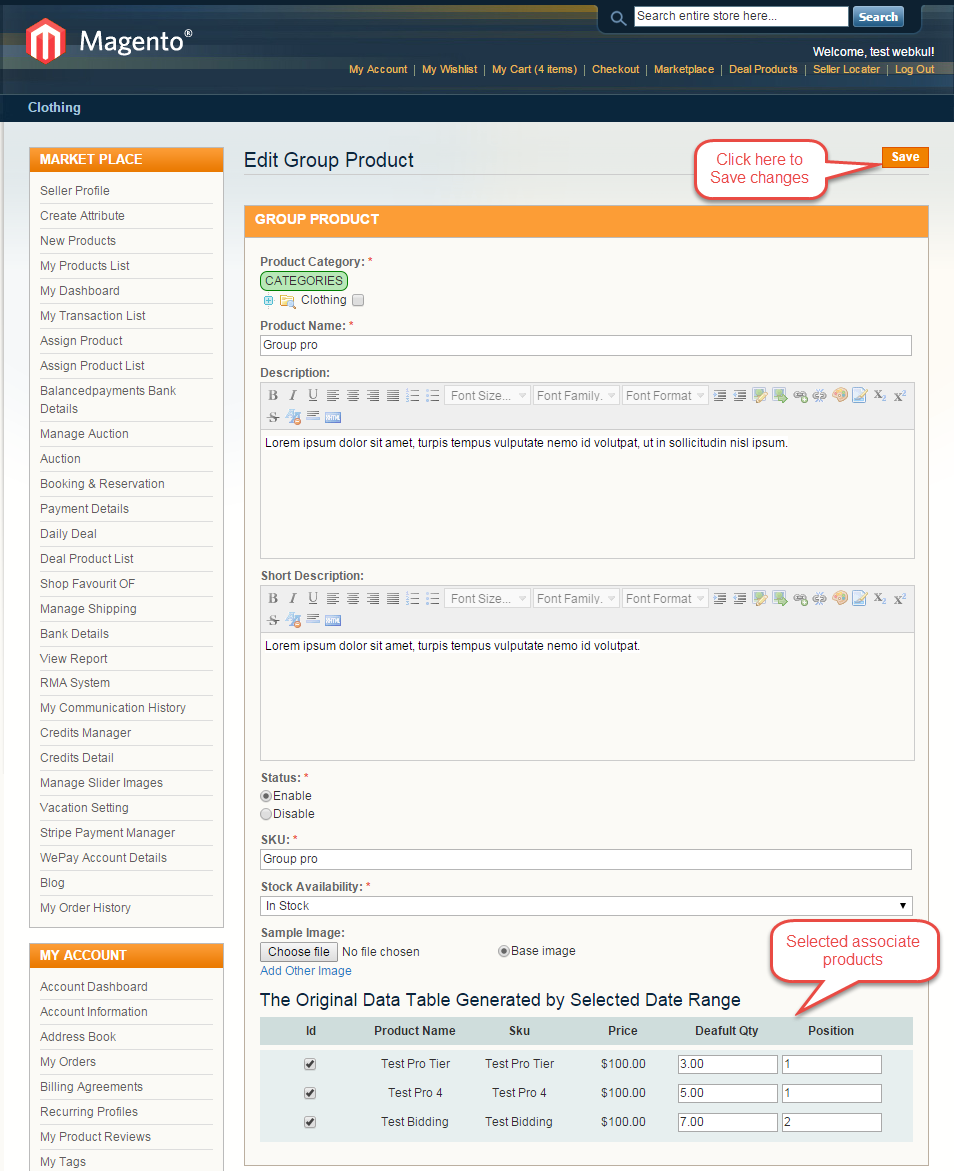
Task: Align text left in Description editor
Action: 332,396
